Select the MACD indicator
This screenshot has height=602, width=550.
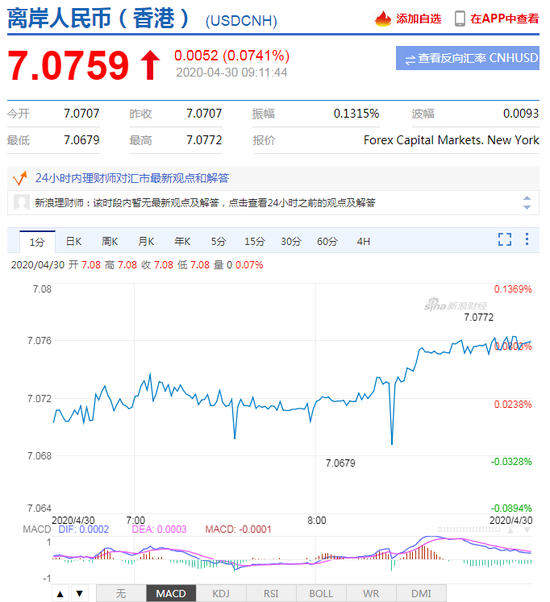tap(171, 594)
